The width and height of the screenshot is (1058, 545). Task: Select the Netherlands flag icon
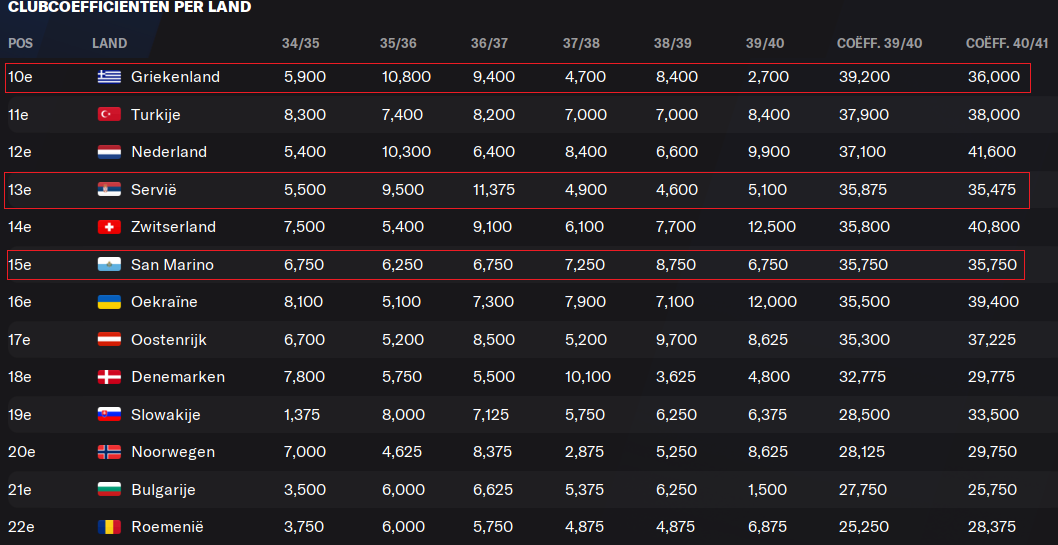pyautogui.click(x=109, y=152)
